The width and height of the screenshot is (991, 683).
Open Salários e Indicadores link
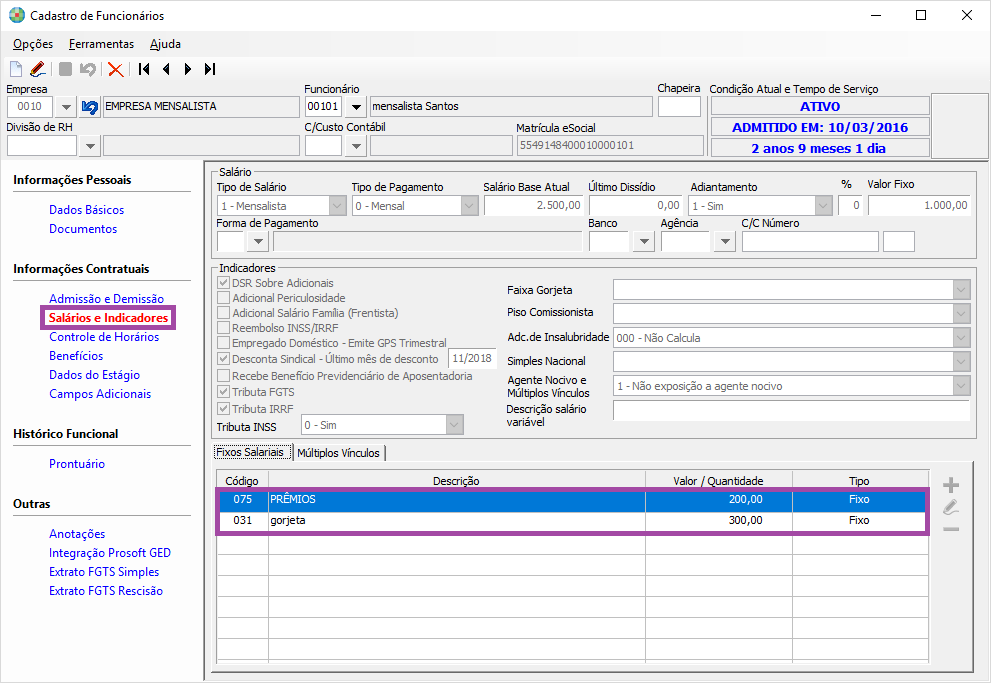[x=109, y=318]
